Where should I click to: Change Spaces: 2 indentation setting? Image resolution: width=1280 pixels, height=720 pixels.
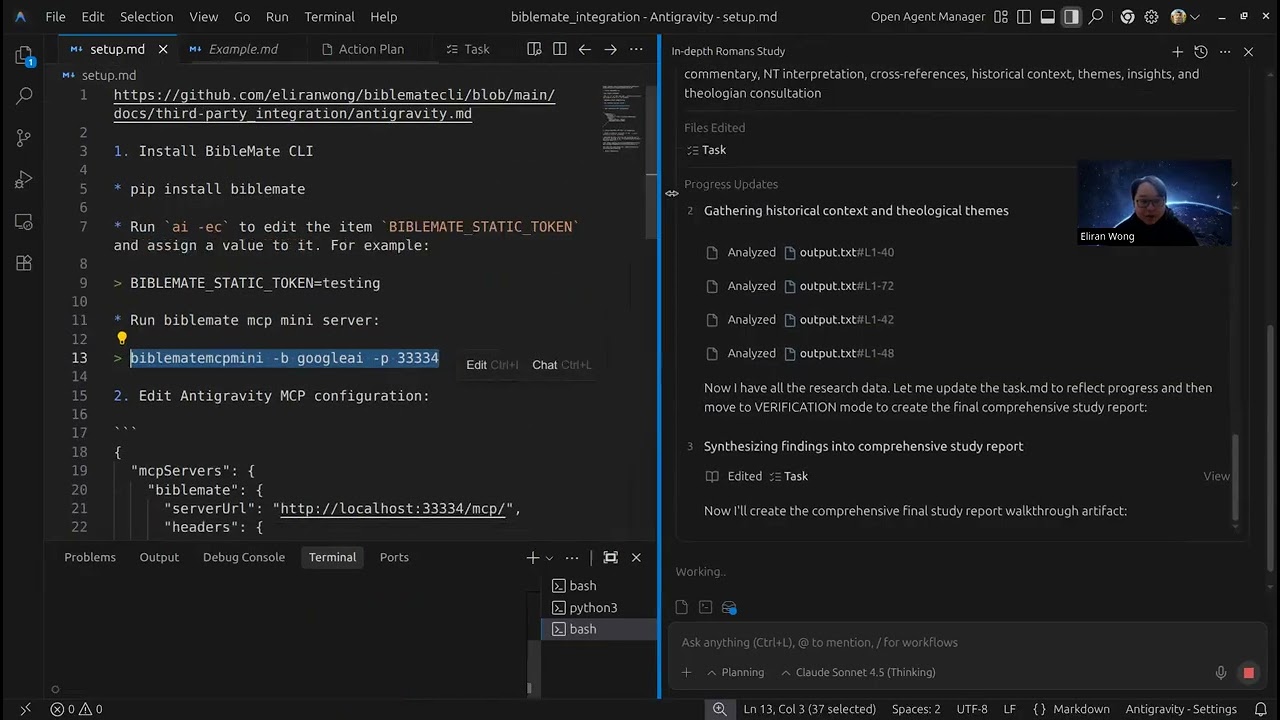[916, 709]
